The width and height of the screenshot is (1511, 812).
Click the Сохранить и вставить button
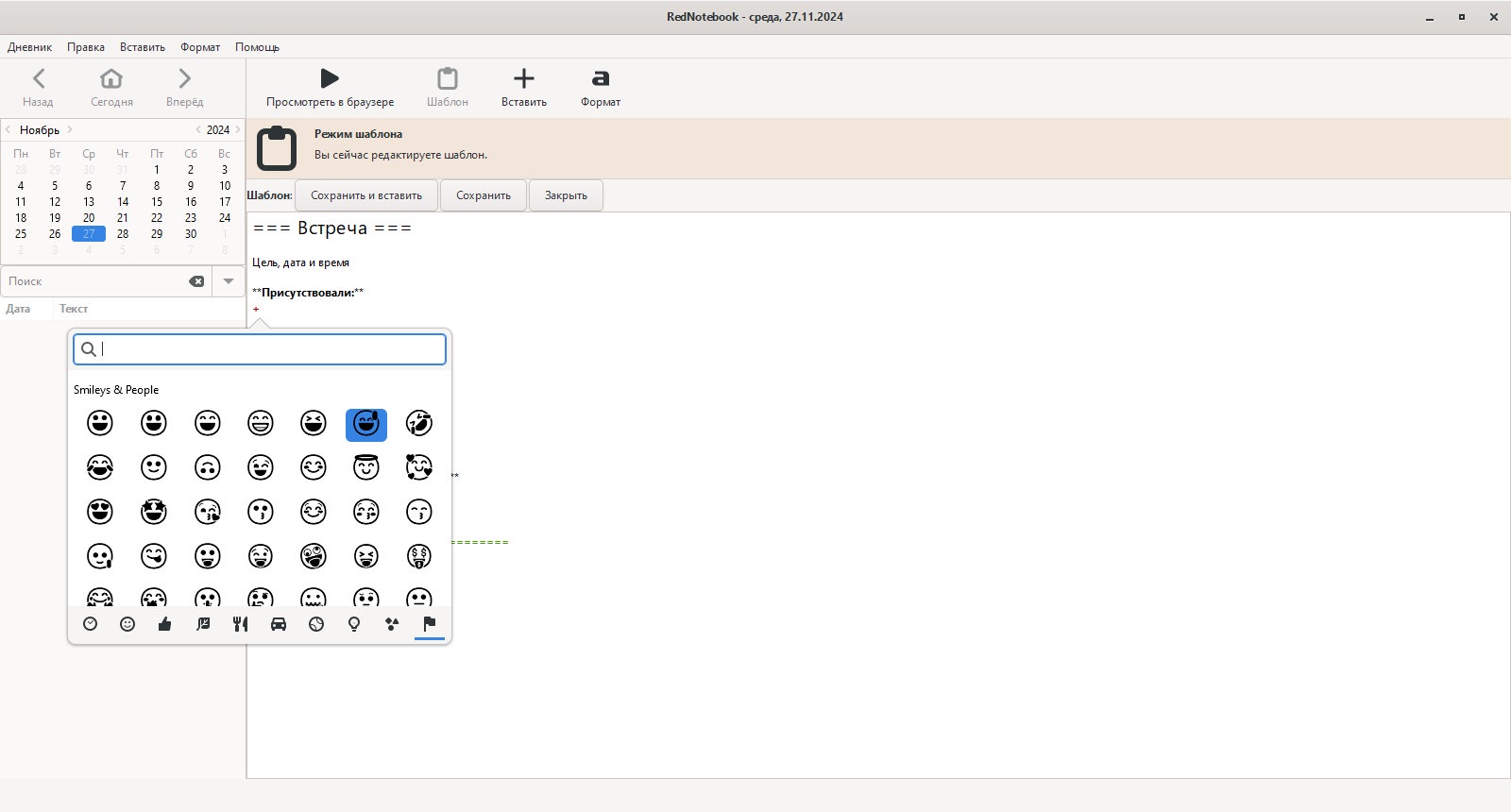(x=366, y=195)
